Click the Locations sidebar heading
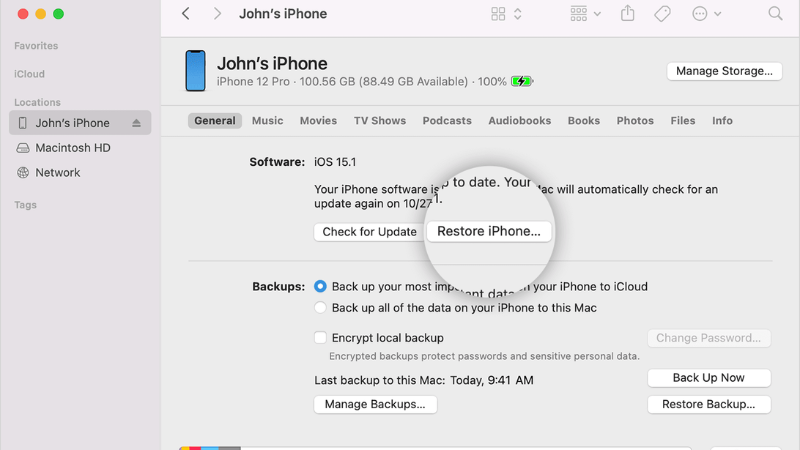Screen dimensions: 800x450 click(37, 103)
